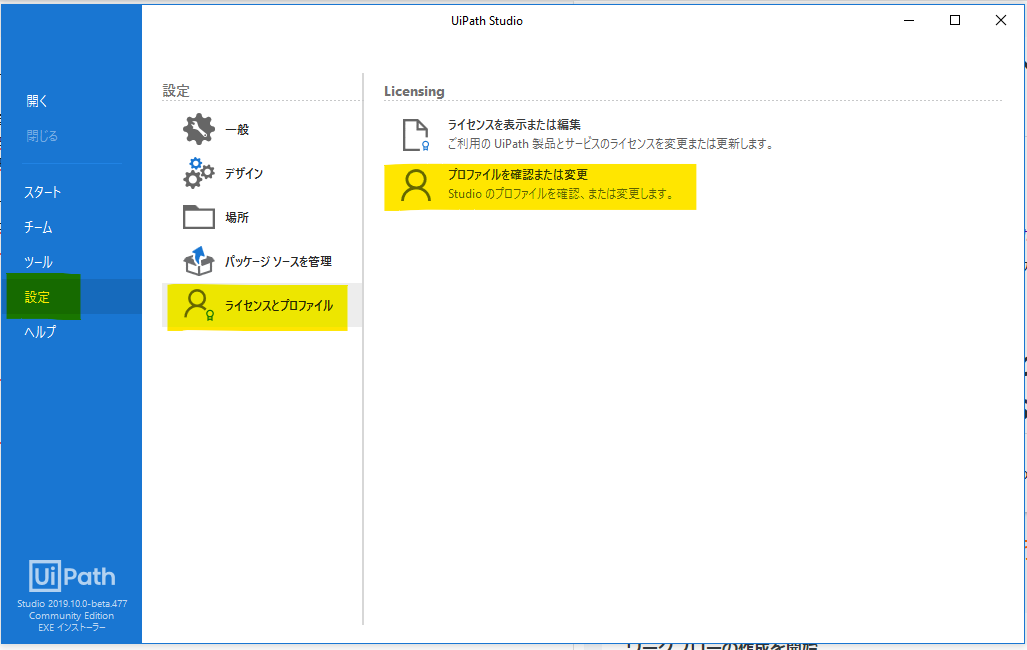Select the 設定 sidebar entry
1027x650 pixels.
[x=38, y=296]
